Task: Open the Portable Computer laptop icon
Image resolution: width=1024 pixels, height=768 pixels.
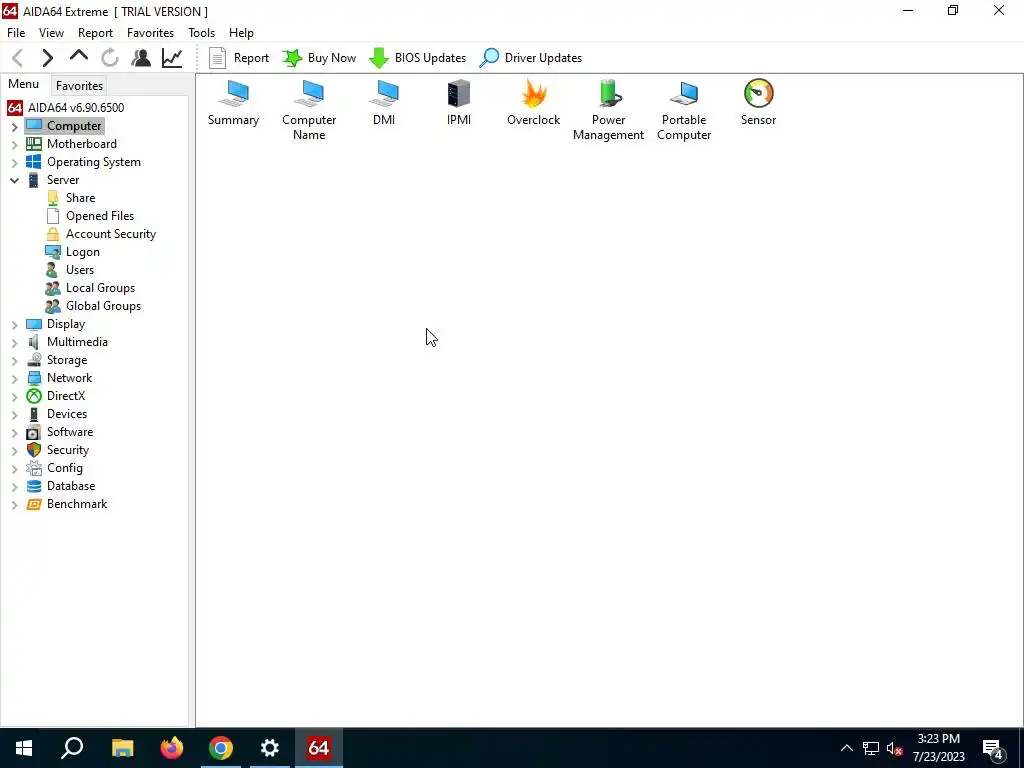Action: (x=684, y=110)
